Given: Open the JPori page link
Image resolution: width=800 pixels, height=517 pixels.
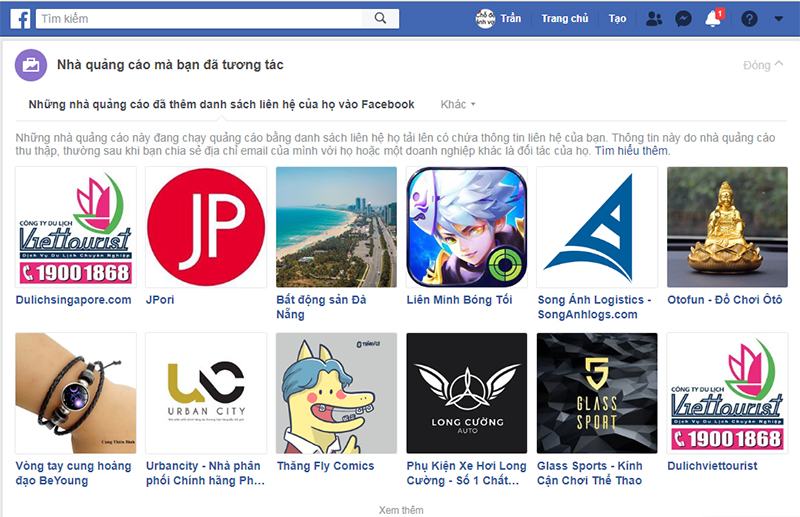Looking at the screenshot, I should coord(160,300).
